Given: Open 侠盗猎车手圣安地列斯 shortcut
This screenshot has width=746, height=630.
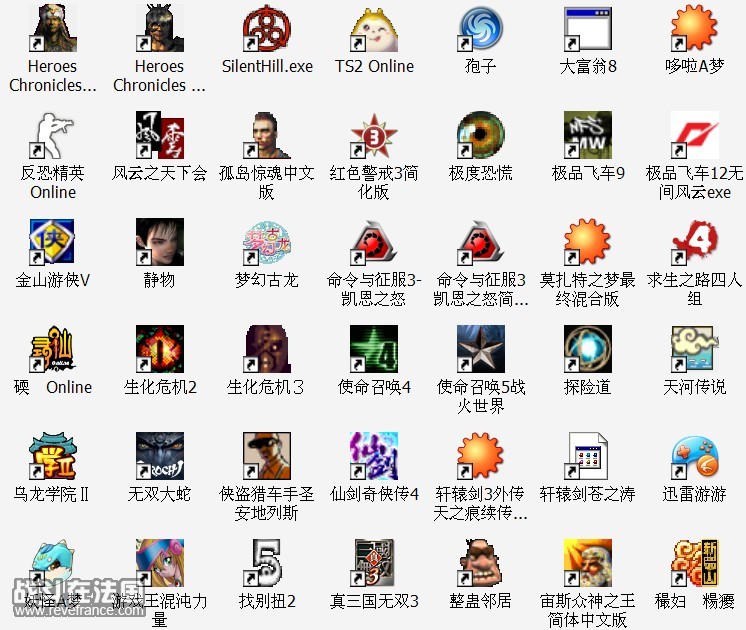Looking at the screenshot, I should coord(266,456).
